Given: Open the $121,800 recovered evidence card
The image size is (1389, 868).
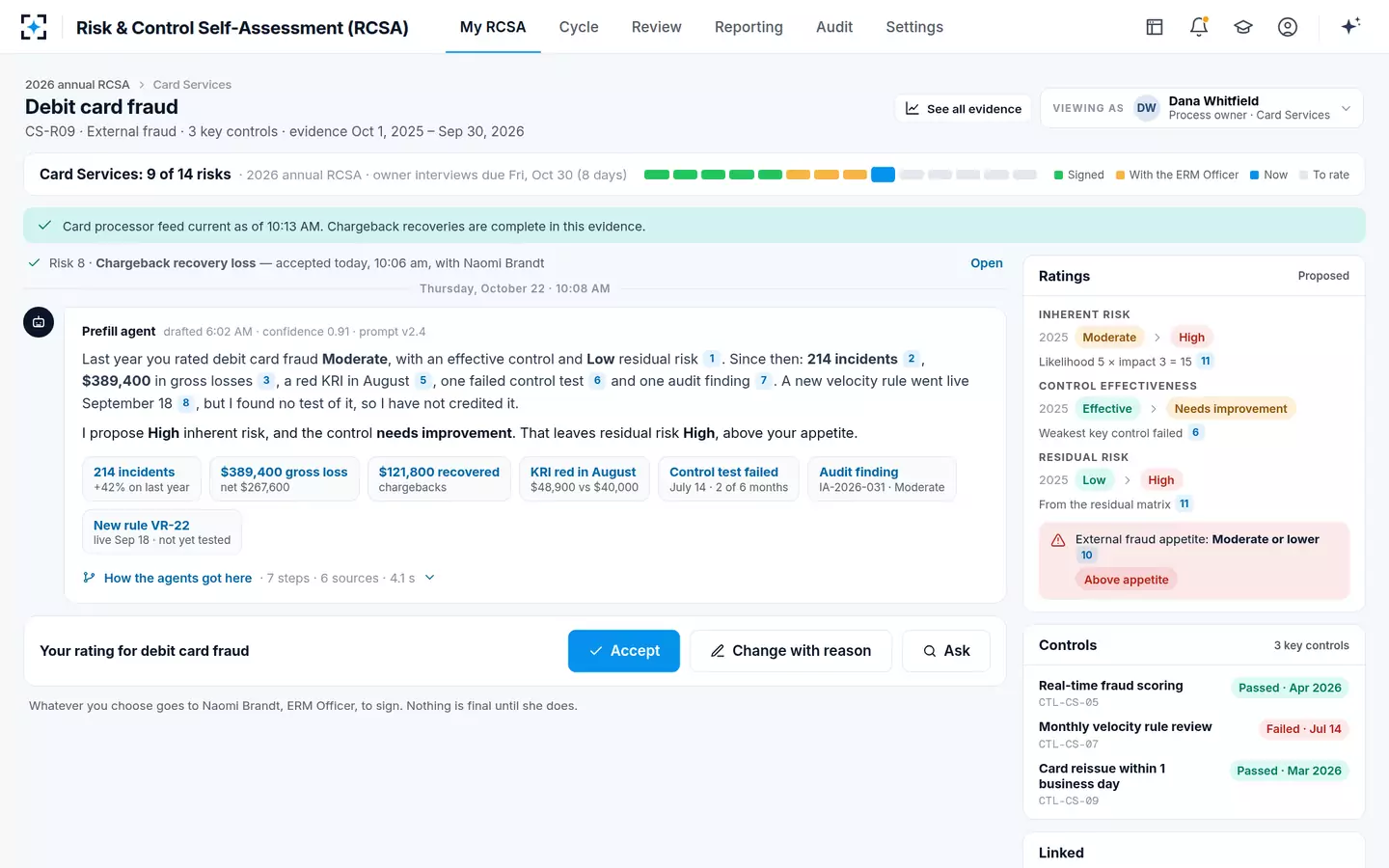Looking at the screenshot, I should (439, 479).
